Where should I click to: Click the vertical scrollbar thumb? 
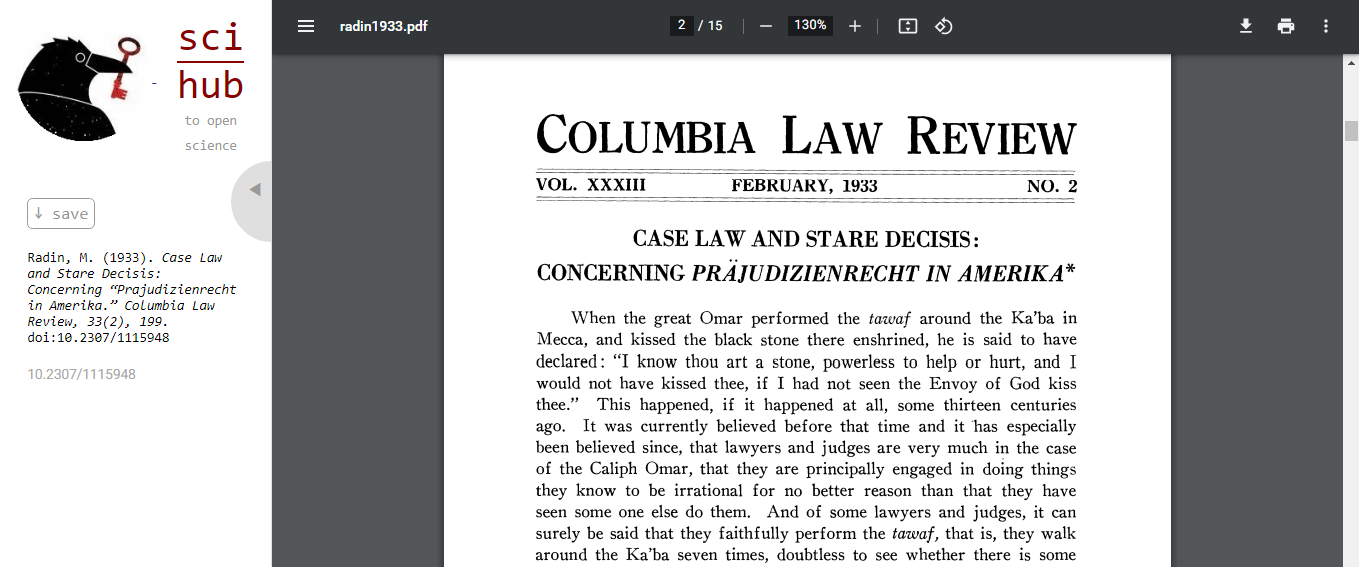tap(1351, 130)
